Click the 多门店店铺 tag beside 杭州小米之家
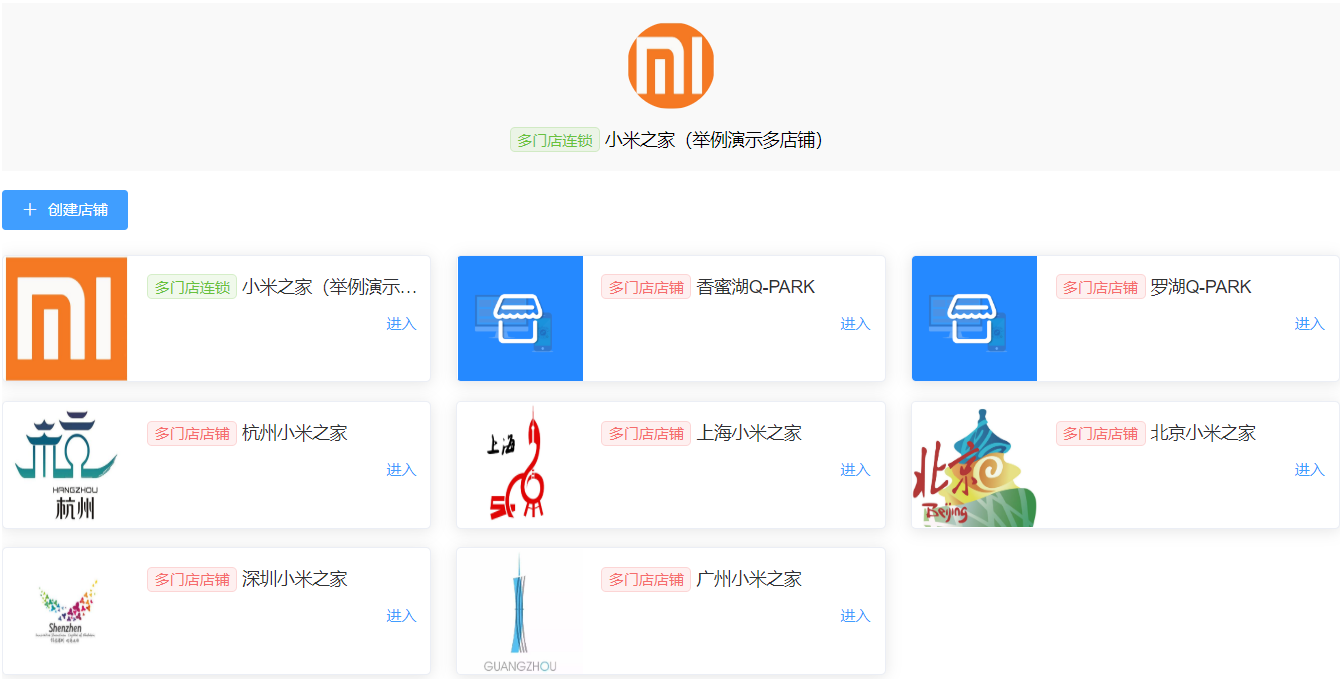The height and width of the screenshot is (679, 1341). [x=192, y=433]
